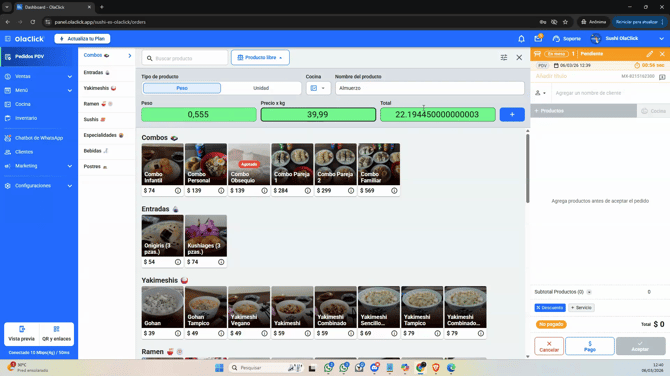Click the Precio x kg field
Image resolution: width=670 pixels, height=376 pixels.
pyautogui.click(x=318, y=115)
